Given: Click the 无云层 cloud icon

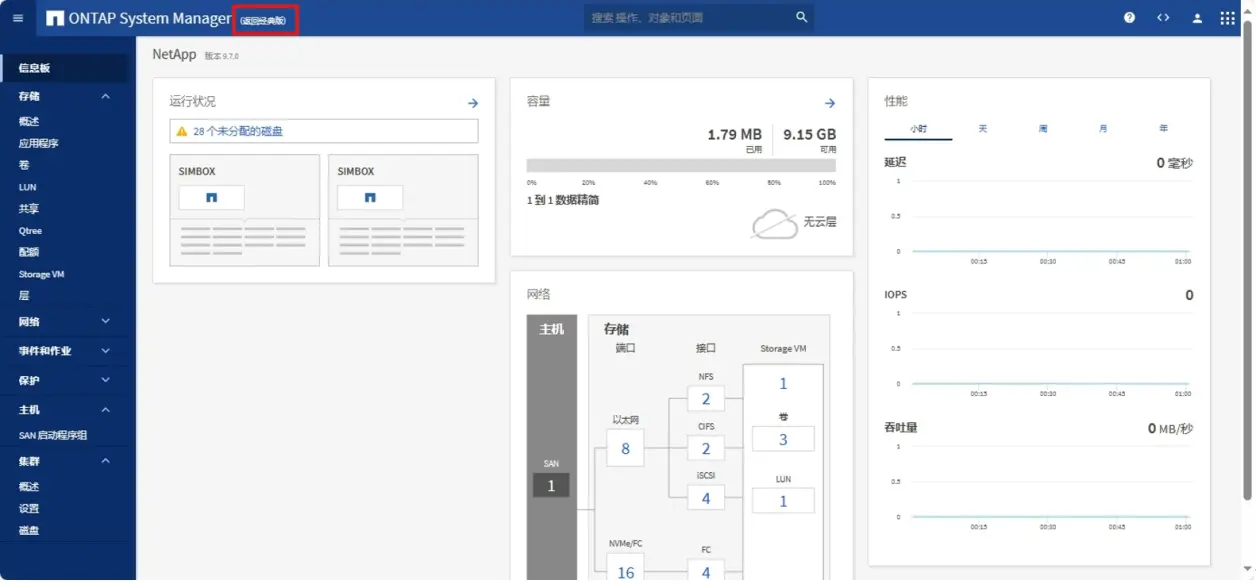Looking at the screenshot, I should click(774, 224).
